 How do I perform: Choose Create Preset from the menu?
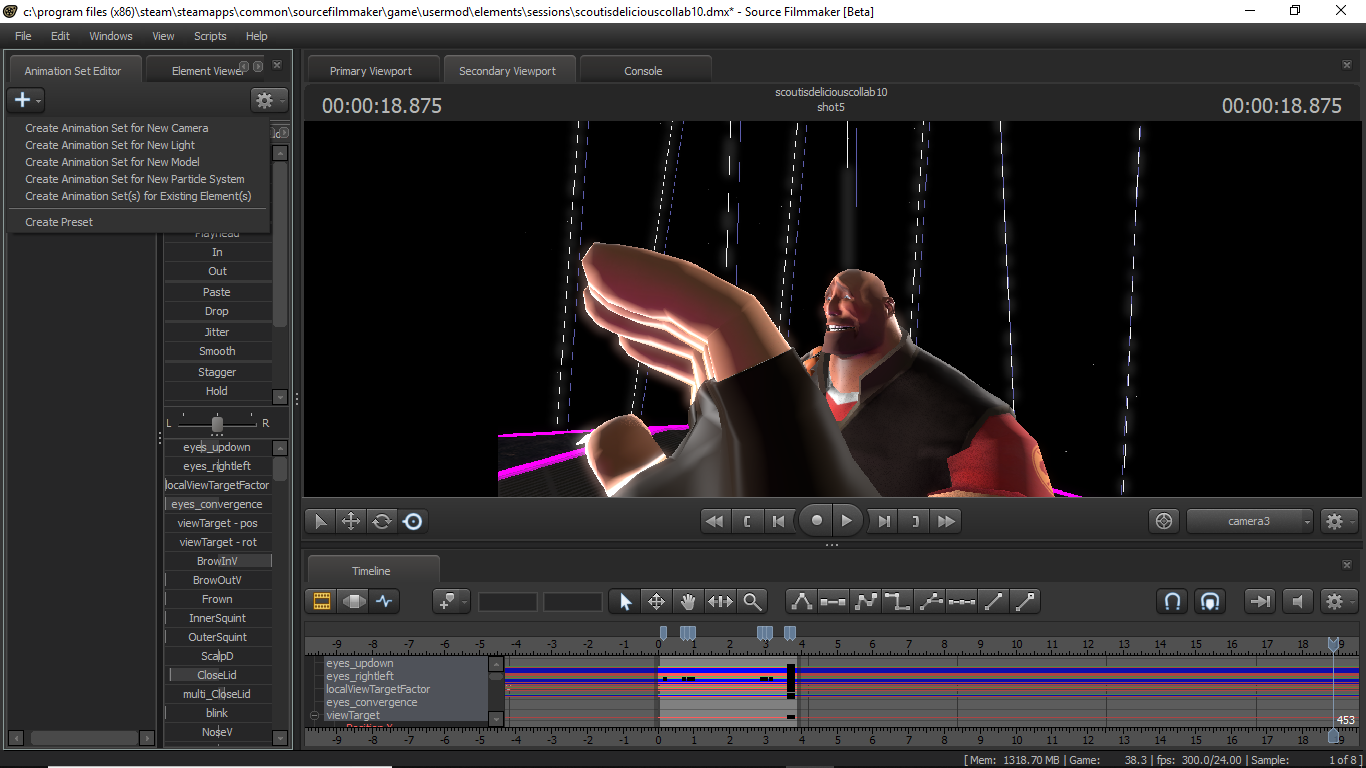click(x=59, y=222)
